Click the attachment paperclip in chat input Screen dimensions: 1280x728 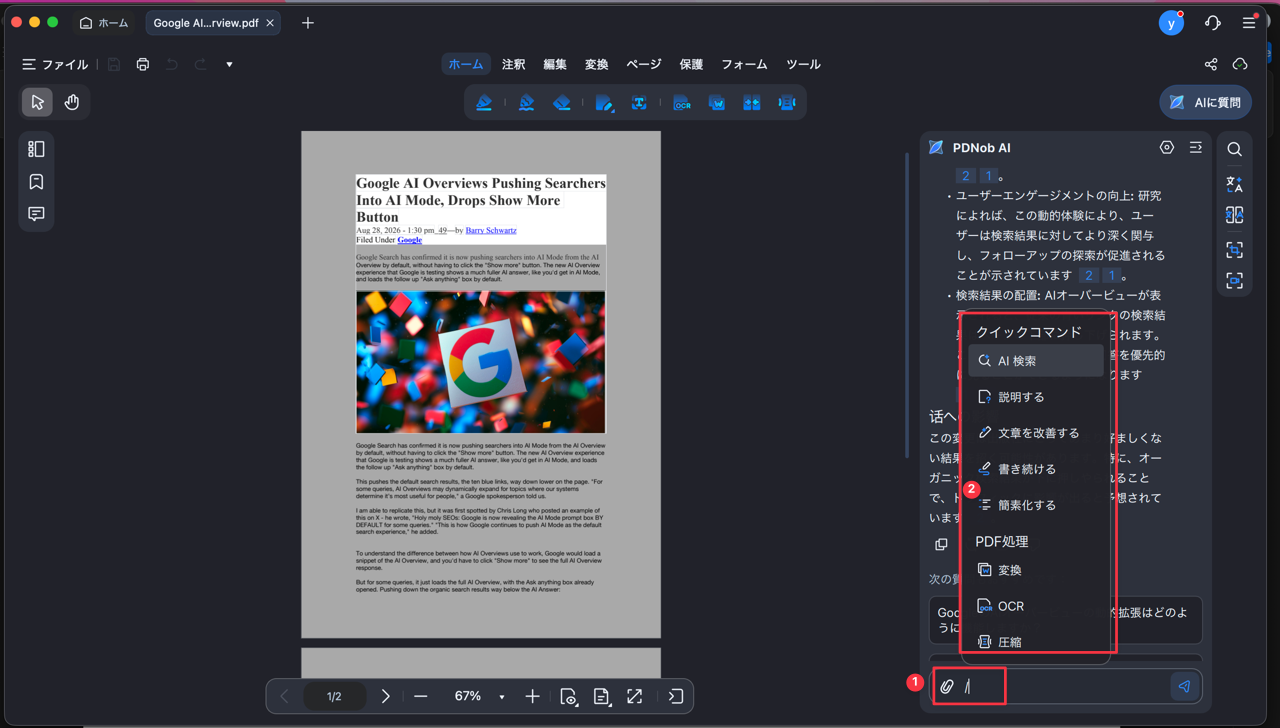coord(947,687)
